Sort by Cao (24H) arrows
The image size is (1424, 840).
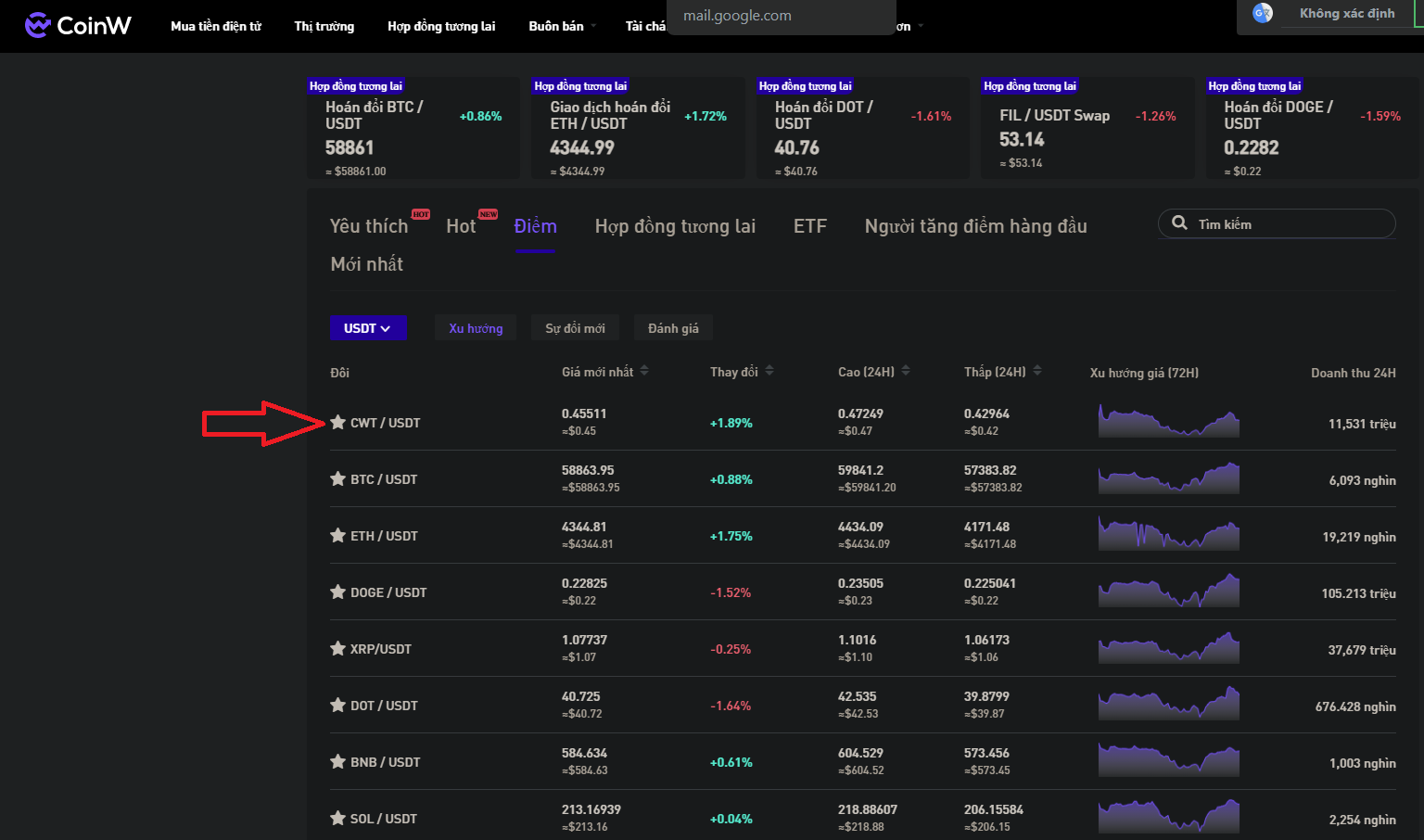(x=906, y=371)
